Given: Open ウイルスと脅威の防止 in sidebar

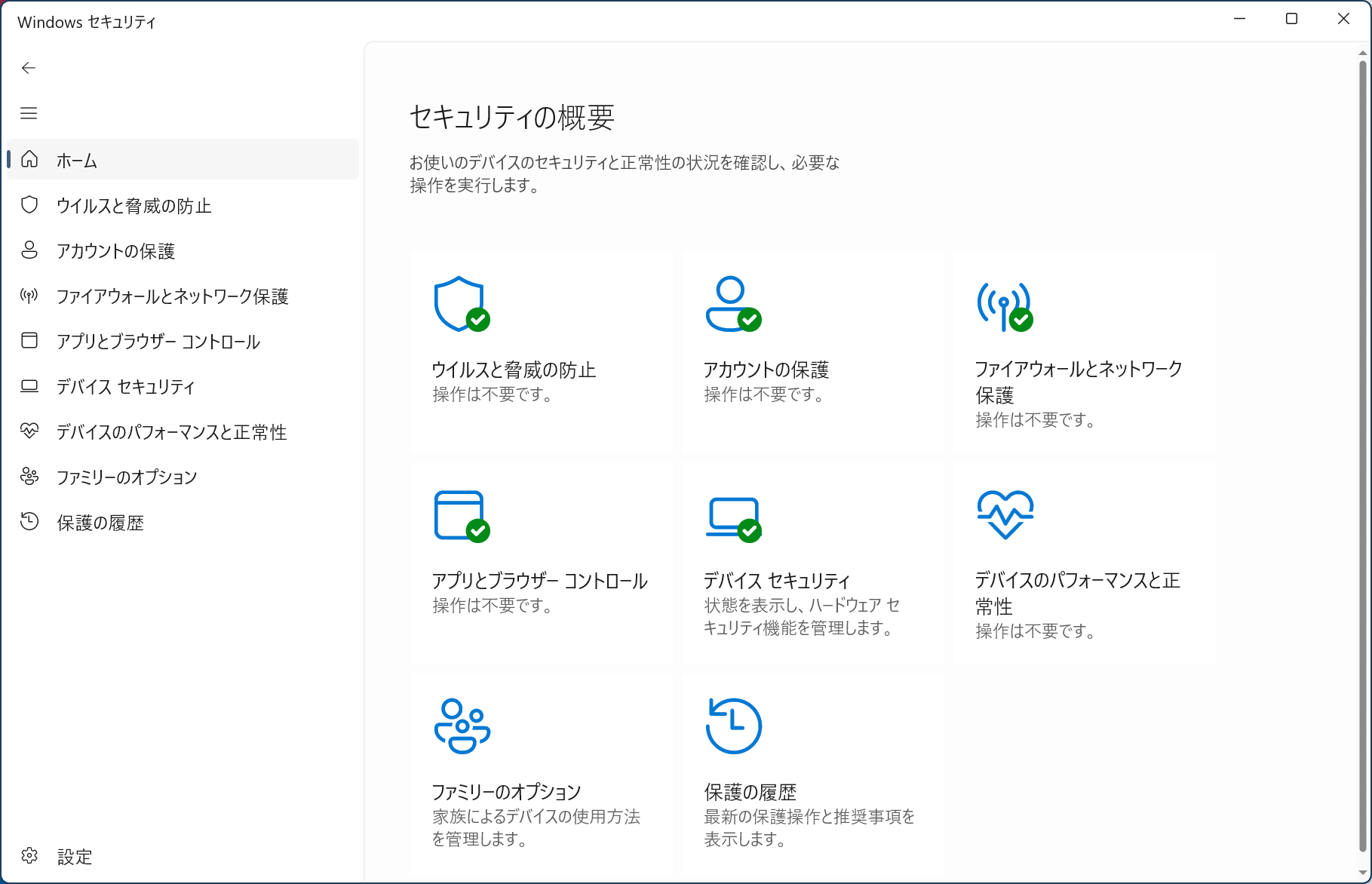Looking at the screenshot, I should (x=134, y=206).
